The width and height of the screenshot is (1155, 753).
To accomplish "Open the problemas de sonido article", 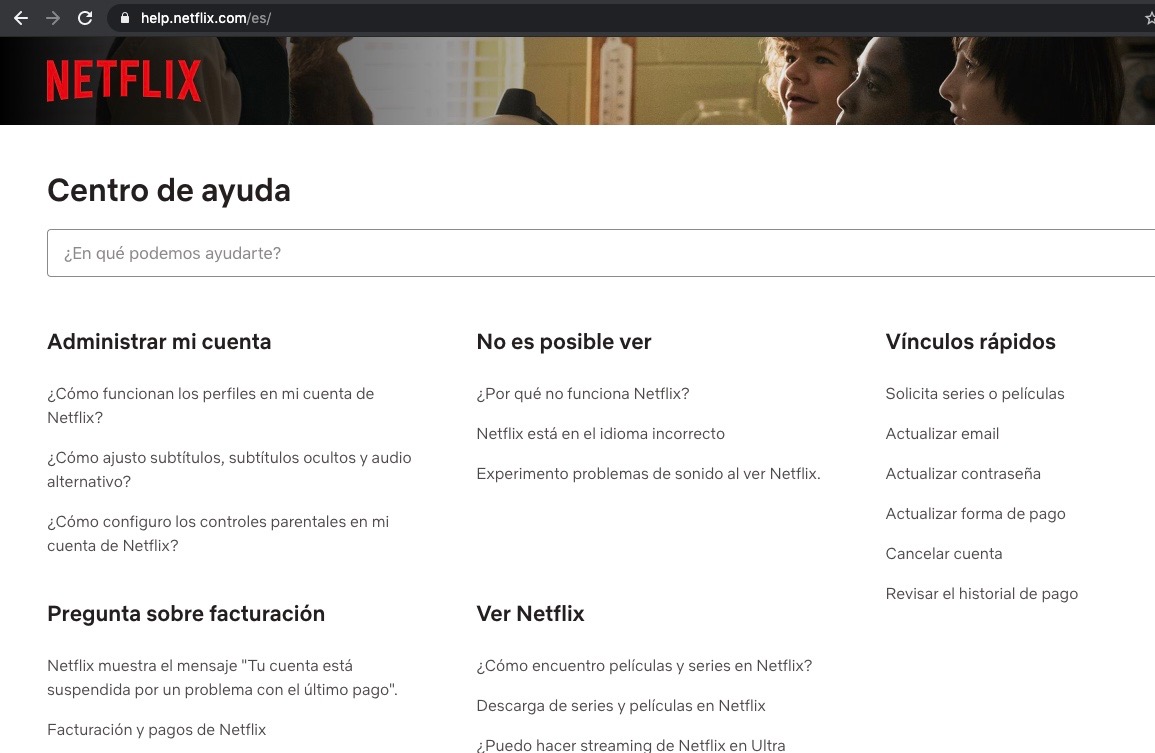I will (648, 474).
